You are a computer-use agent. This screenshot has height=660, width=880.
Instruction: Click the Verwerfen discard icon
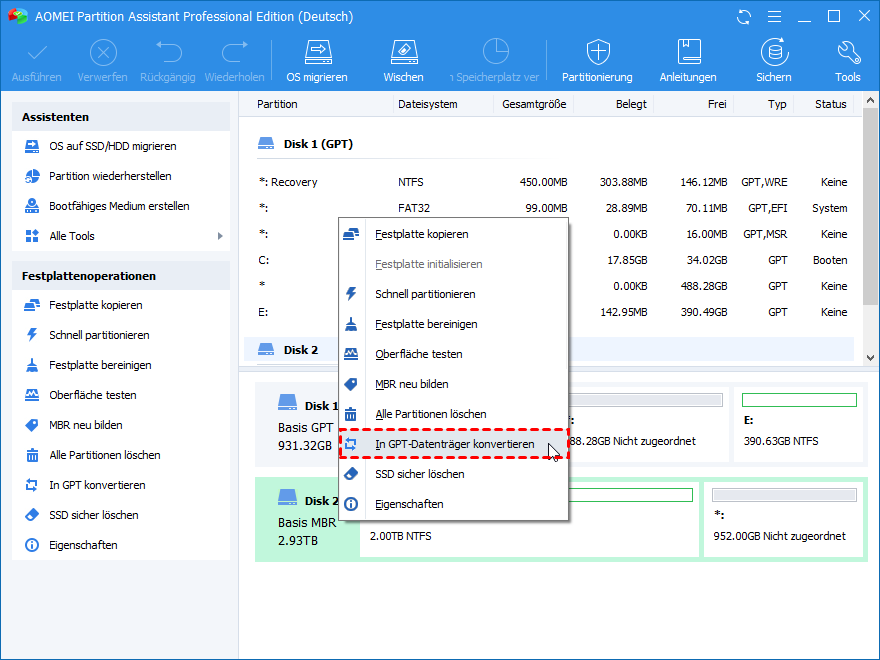pyautogui.click(x=103, y=54)
